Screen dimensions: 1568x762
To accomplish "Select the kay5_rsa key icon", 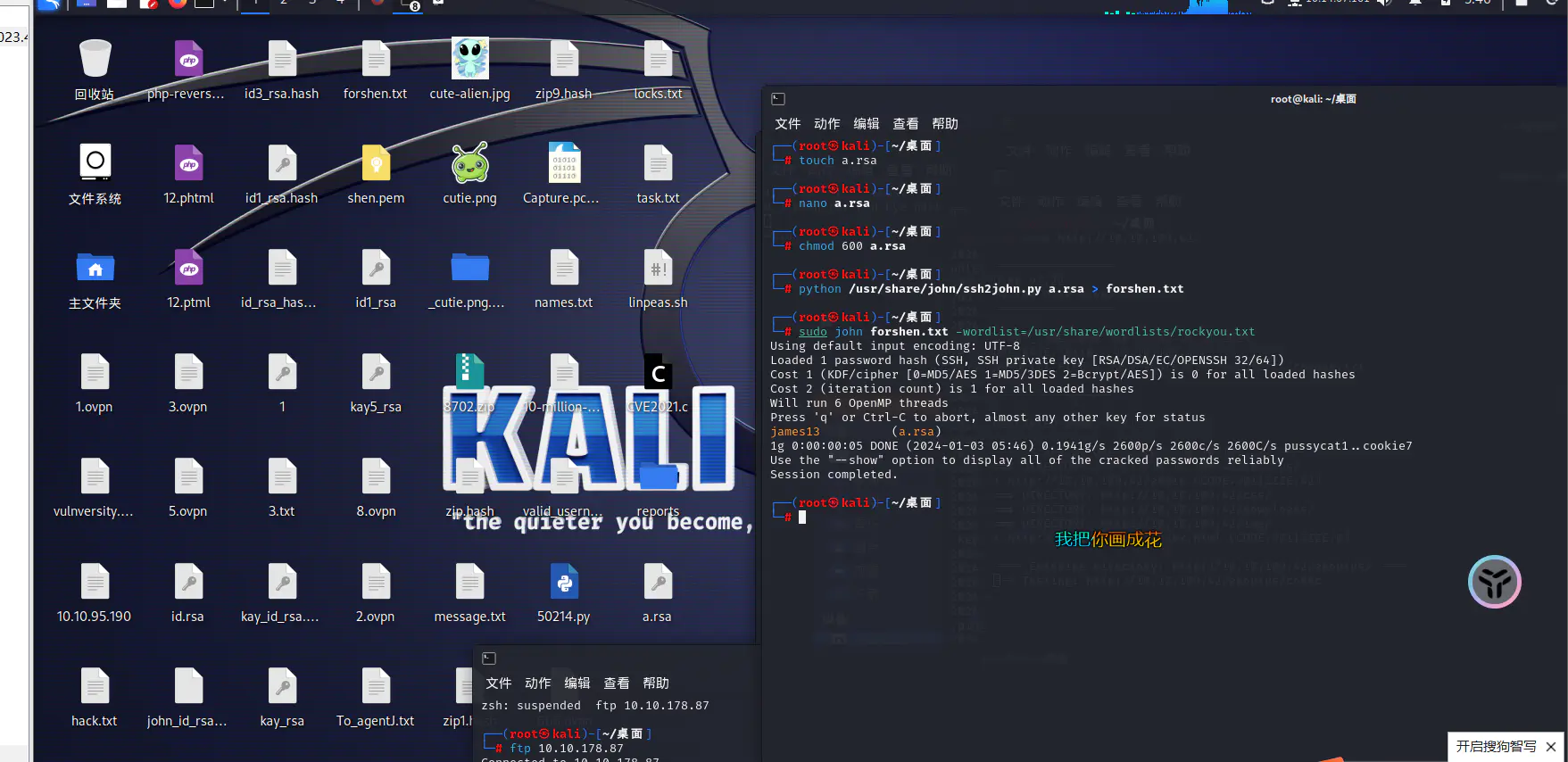I will (376, 372).
